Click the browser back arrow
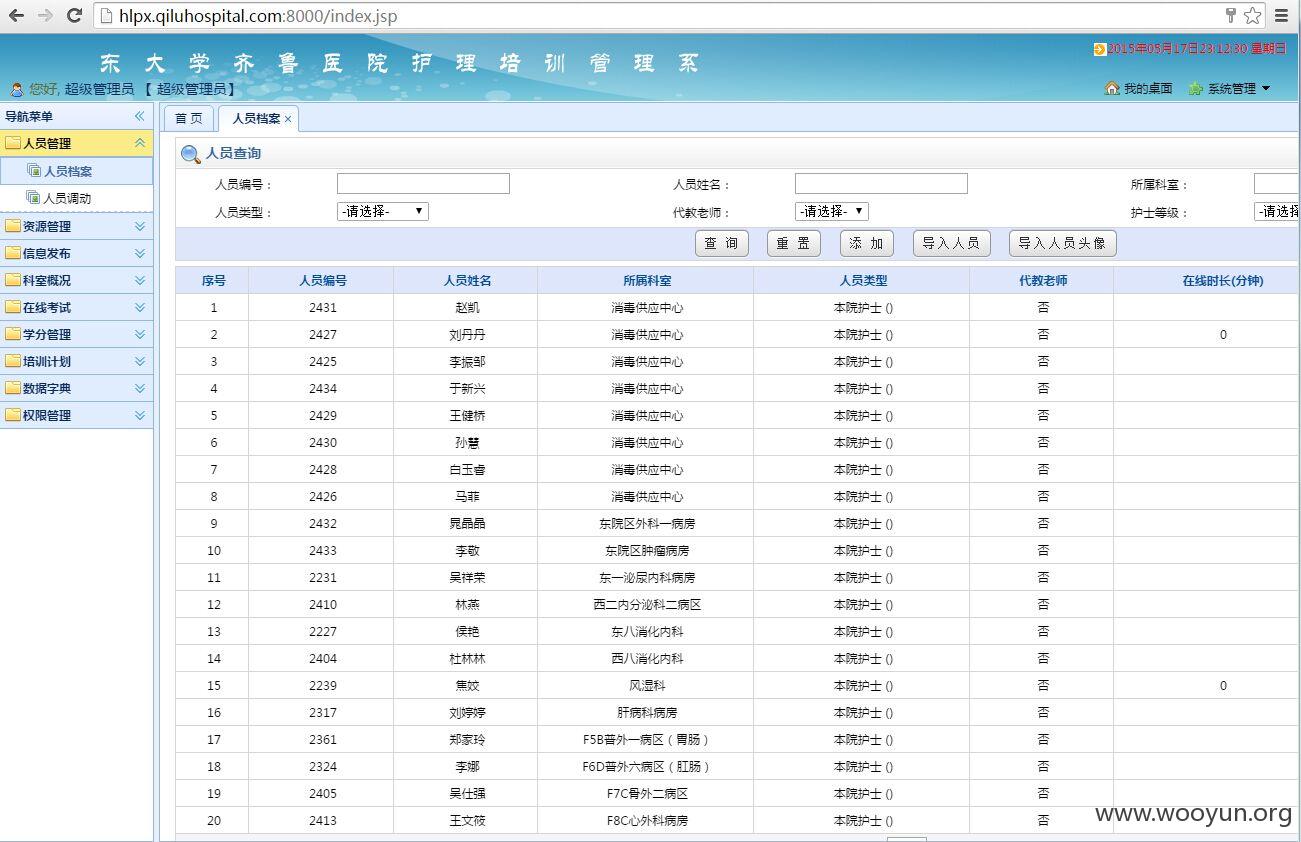The width and height of the screenshot is (1301, 842). (x=16, y=15)
